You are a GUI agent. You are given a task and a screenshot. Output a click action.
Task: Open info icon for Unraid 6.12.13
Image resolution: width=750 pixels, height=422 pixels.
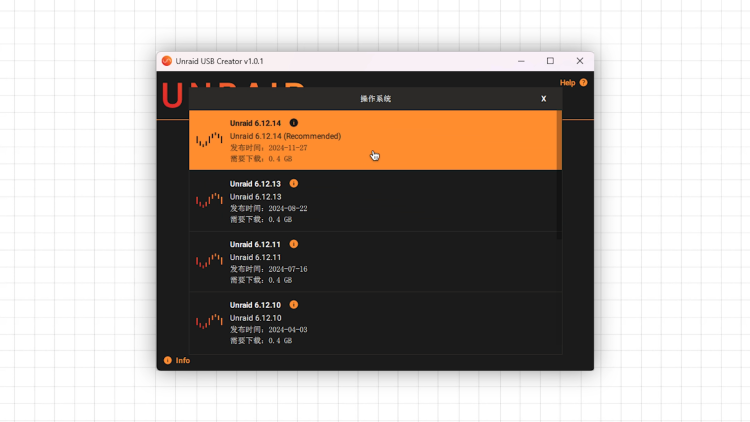click(294, 184)
